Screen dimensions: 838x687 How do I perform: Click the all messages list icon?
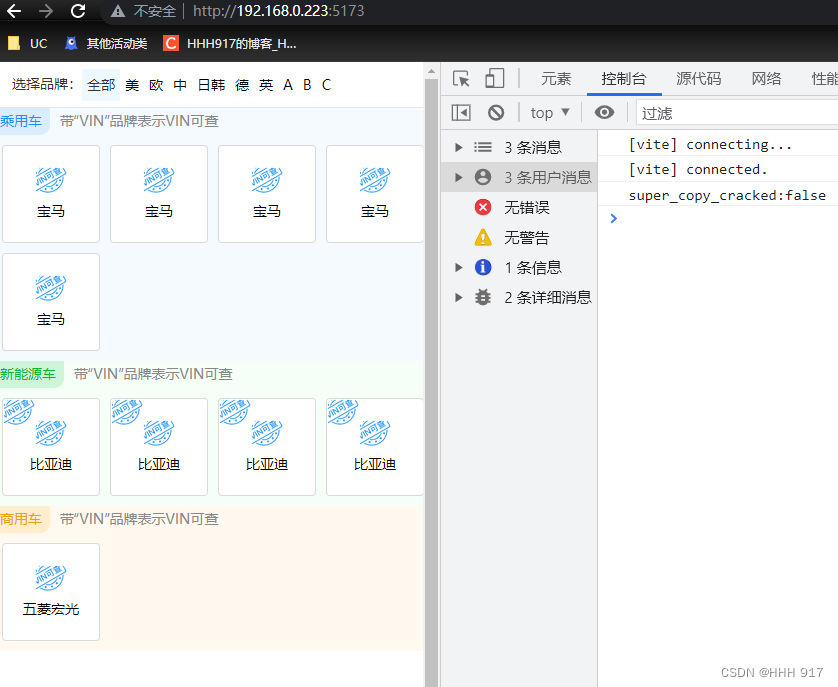483,147
